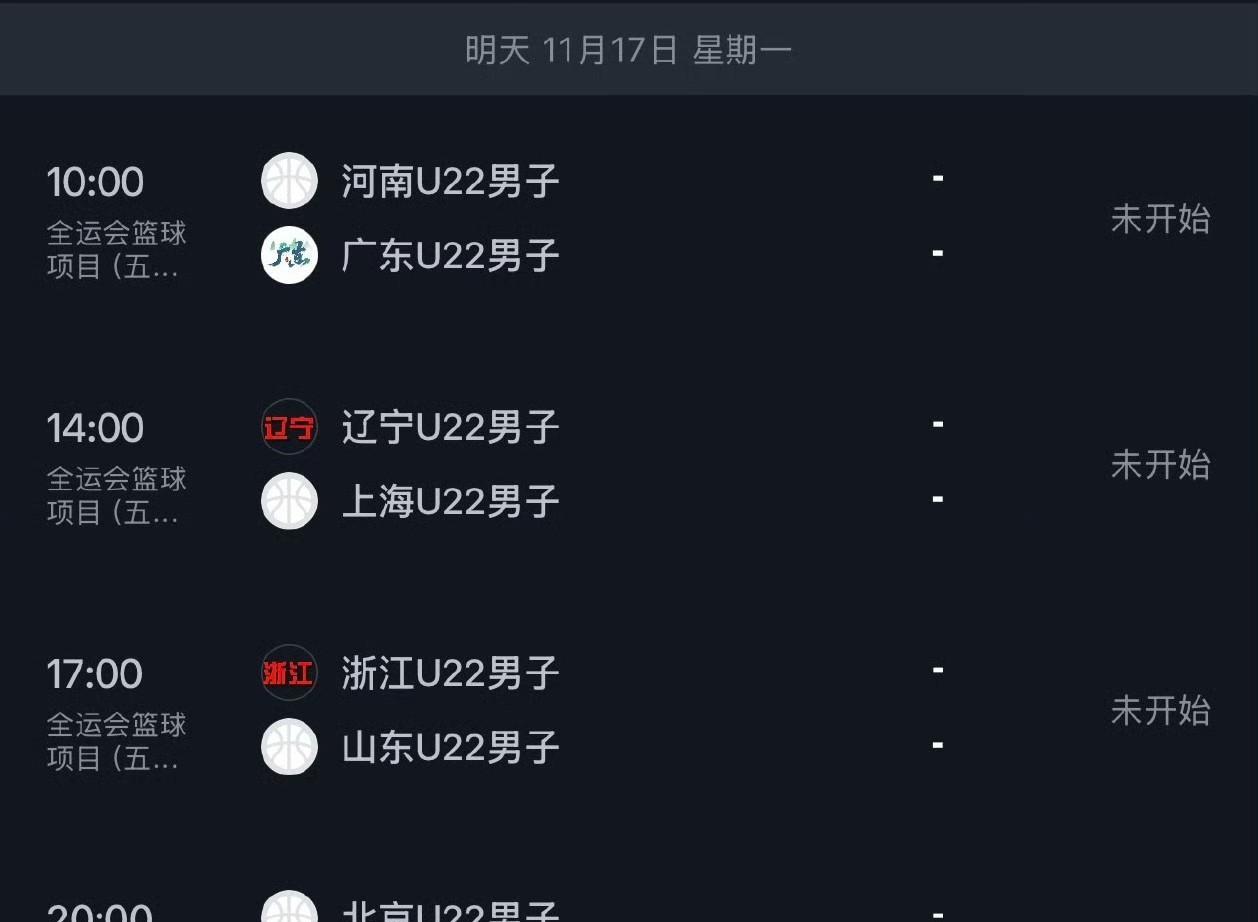The height and width of the screenshot is (922, 1258).
Task: Click the 山东U22男子 team logo
Action: [x=289, y=747]
